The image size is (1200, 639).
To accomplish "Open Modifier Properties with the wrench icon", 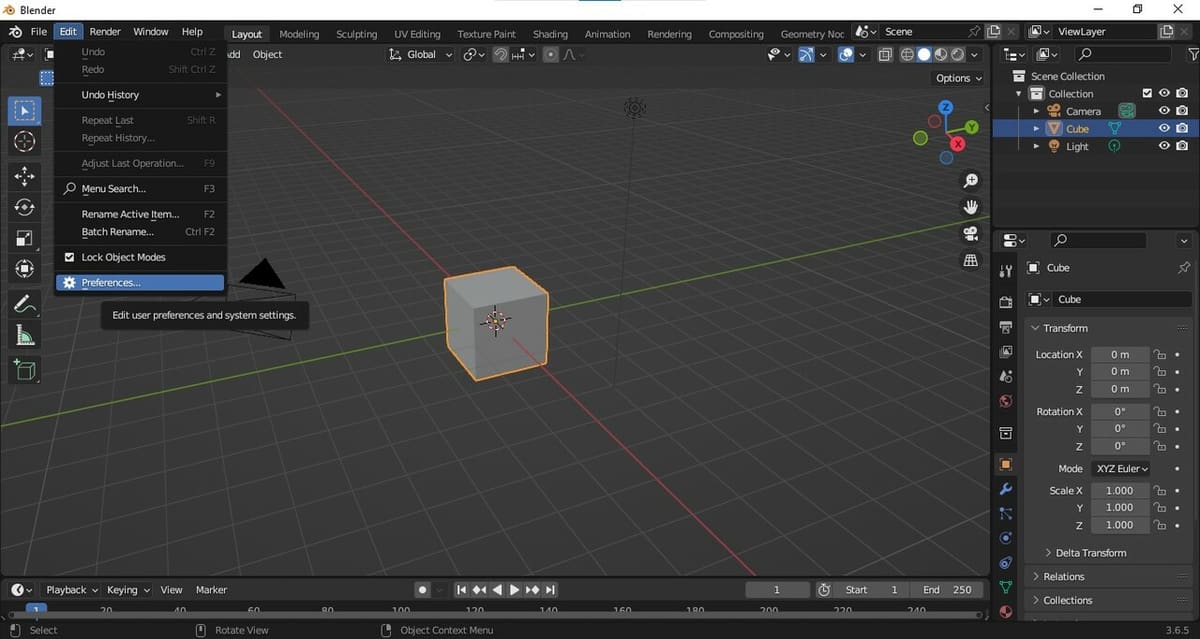I will click(x=1005, y=489).
